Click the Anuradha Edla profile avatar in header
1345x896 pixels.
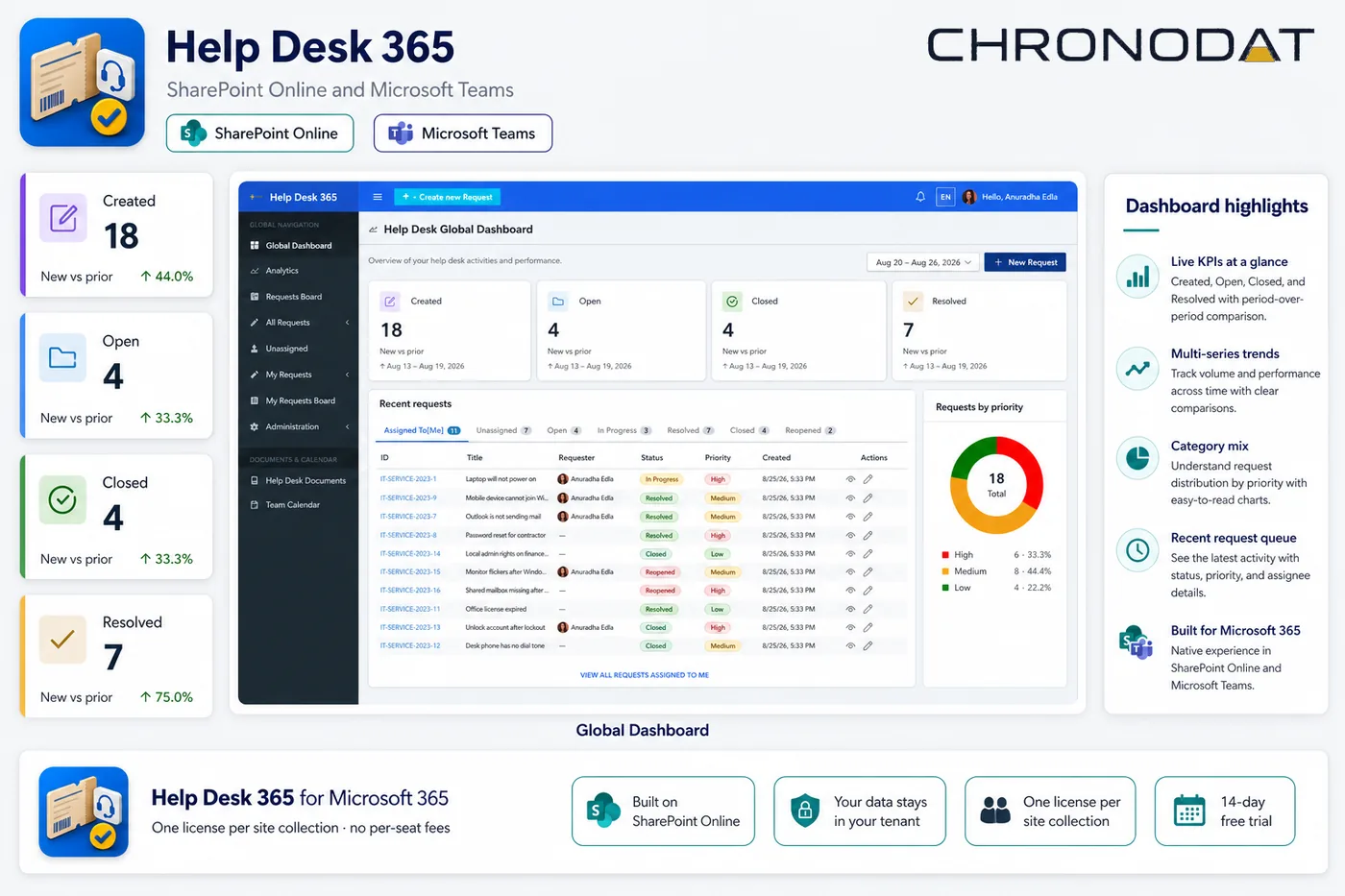click(x=969, y=197)
